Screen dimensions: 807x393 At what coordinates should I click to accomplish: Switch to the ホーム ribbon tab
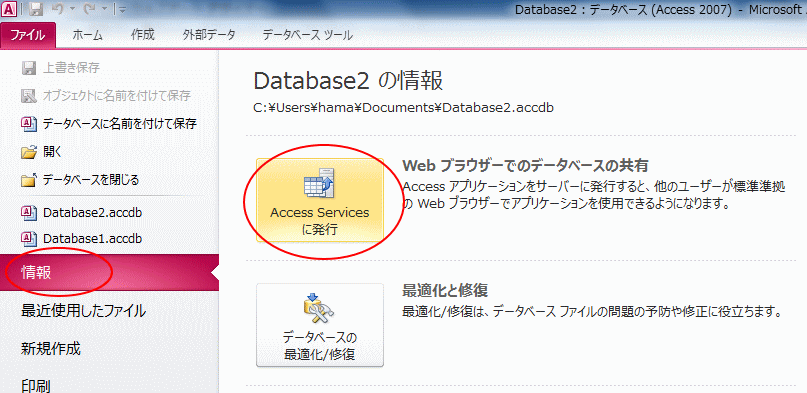[87, 35]
